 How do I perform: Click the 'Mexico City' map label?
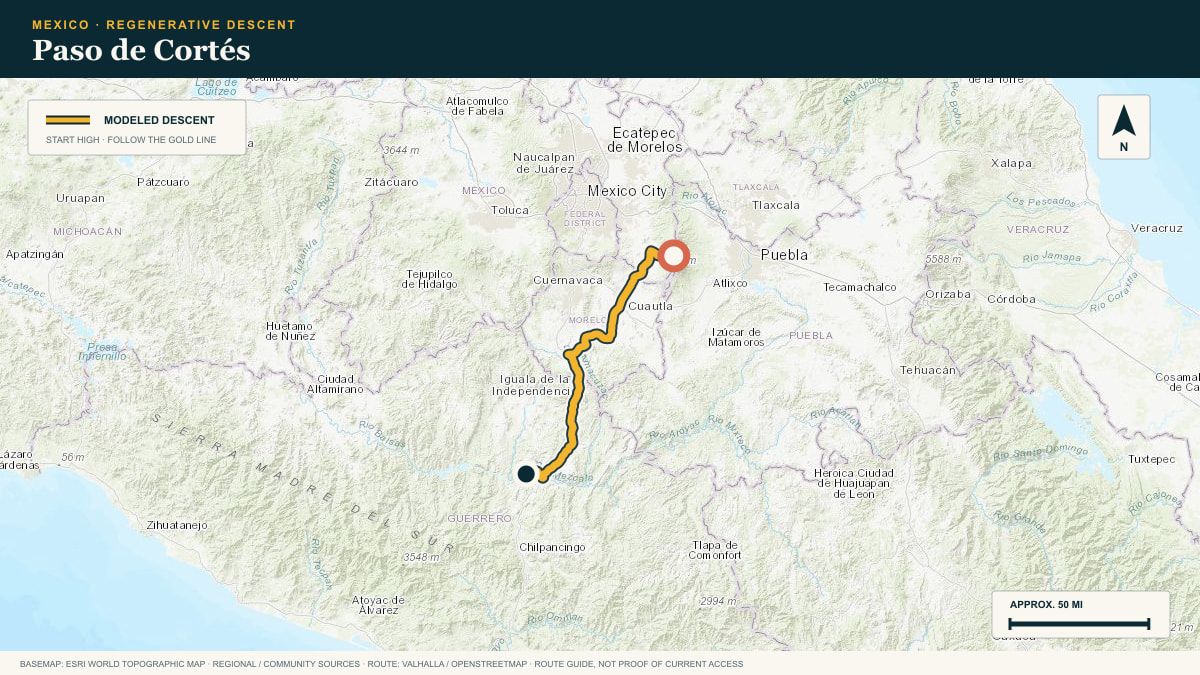click(627, 191)
